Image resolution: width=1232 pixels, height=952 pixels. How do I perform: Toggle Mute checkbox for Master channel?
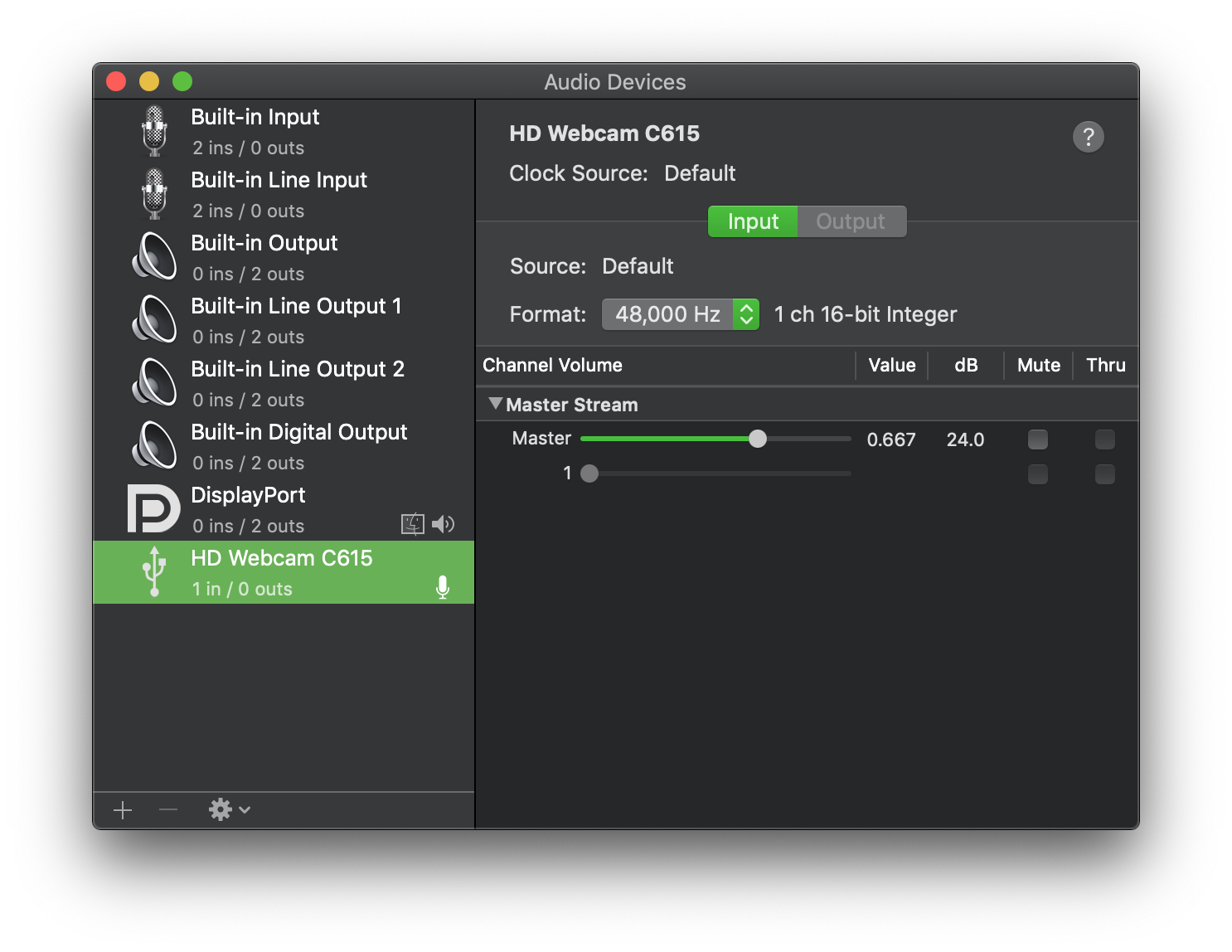coord(1038,440)
